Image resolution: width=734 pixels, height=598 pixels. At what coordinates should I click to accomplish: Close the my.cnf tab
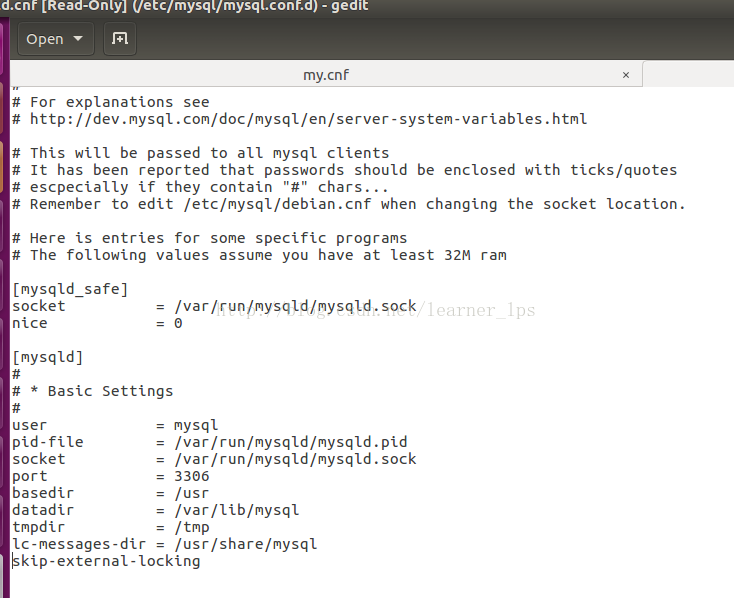[x=626, y=75]
